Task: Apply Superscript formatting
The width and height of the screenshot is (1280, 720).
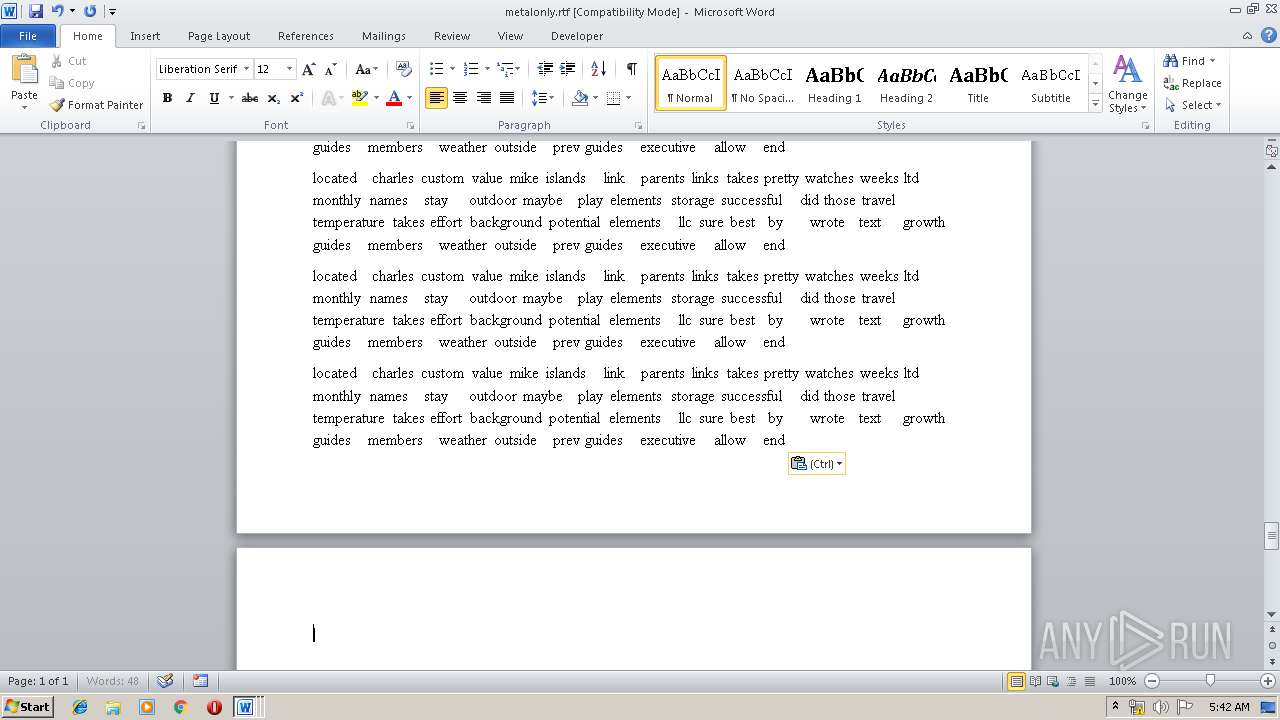Action: pos(296,98)
